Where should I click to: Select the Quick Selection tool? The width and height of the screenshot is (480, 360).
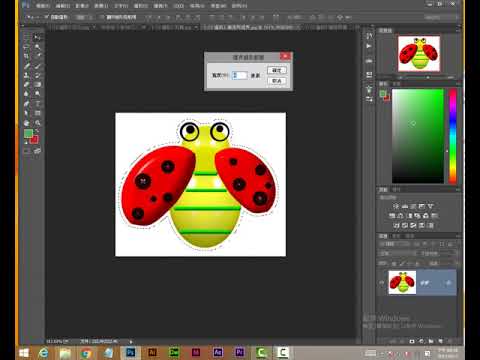[37, 47]
